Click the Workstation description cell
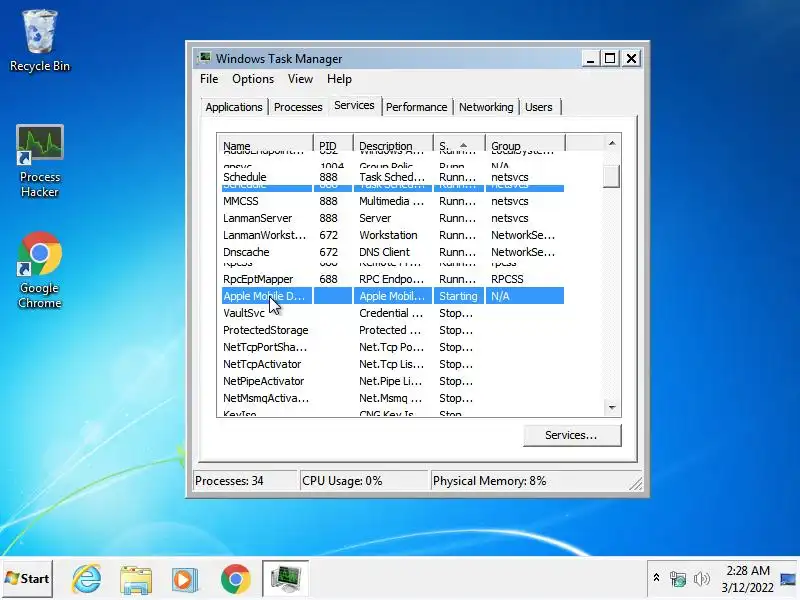 point(388,235)
